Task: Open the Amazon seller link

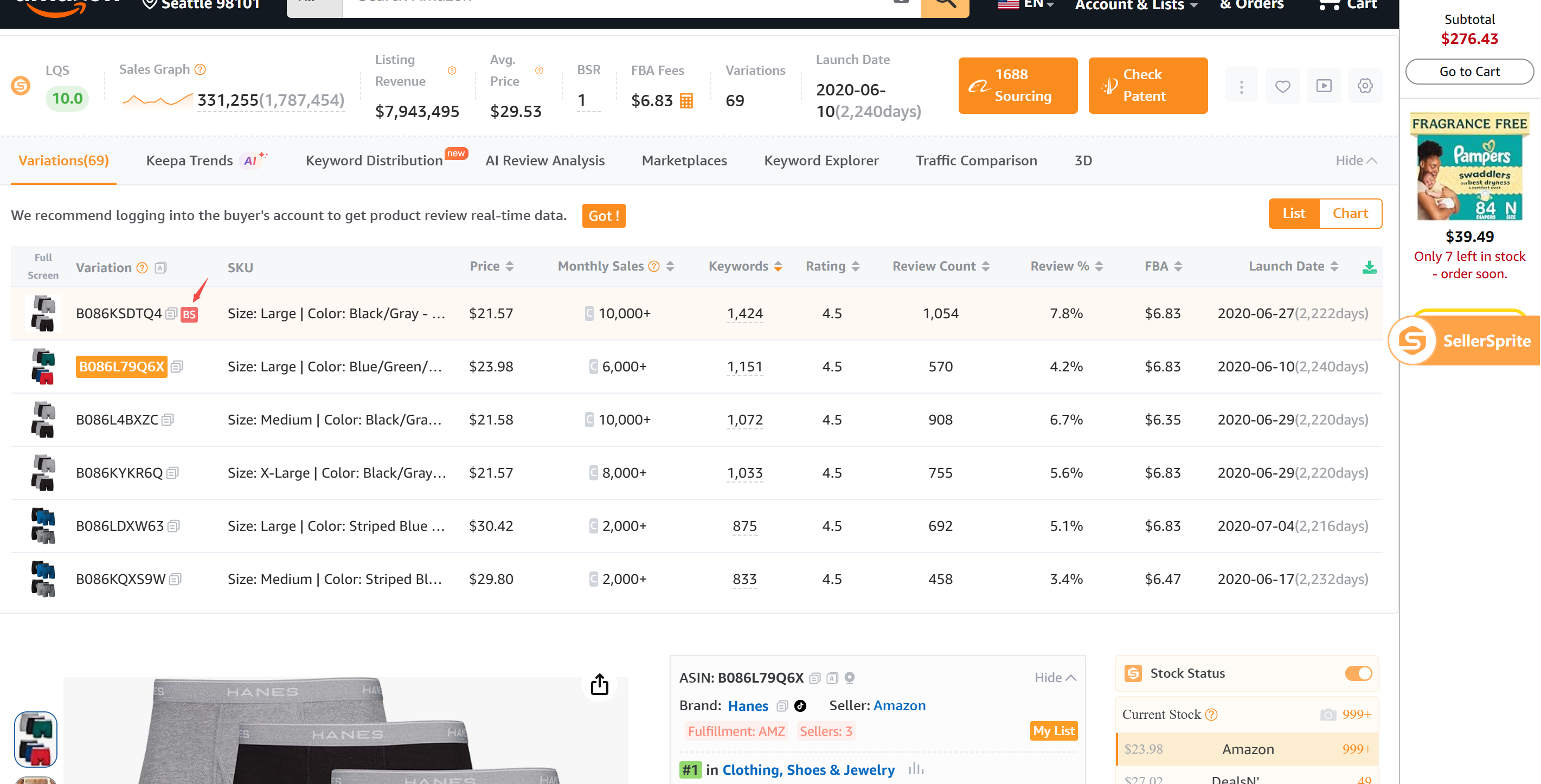Action: coord(899,706)
